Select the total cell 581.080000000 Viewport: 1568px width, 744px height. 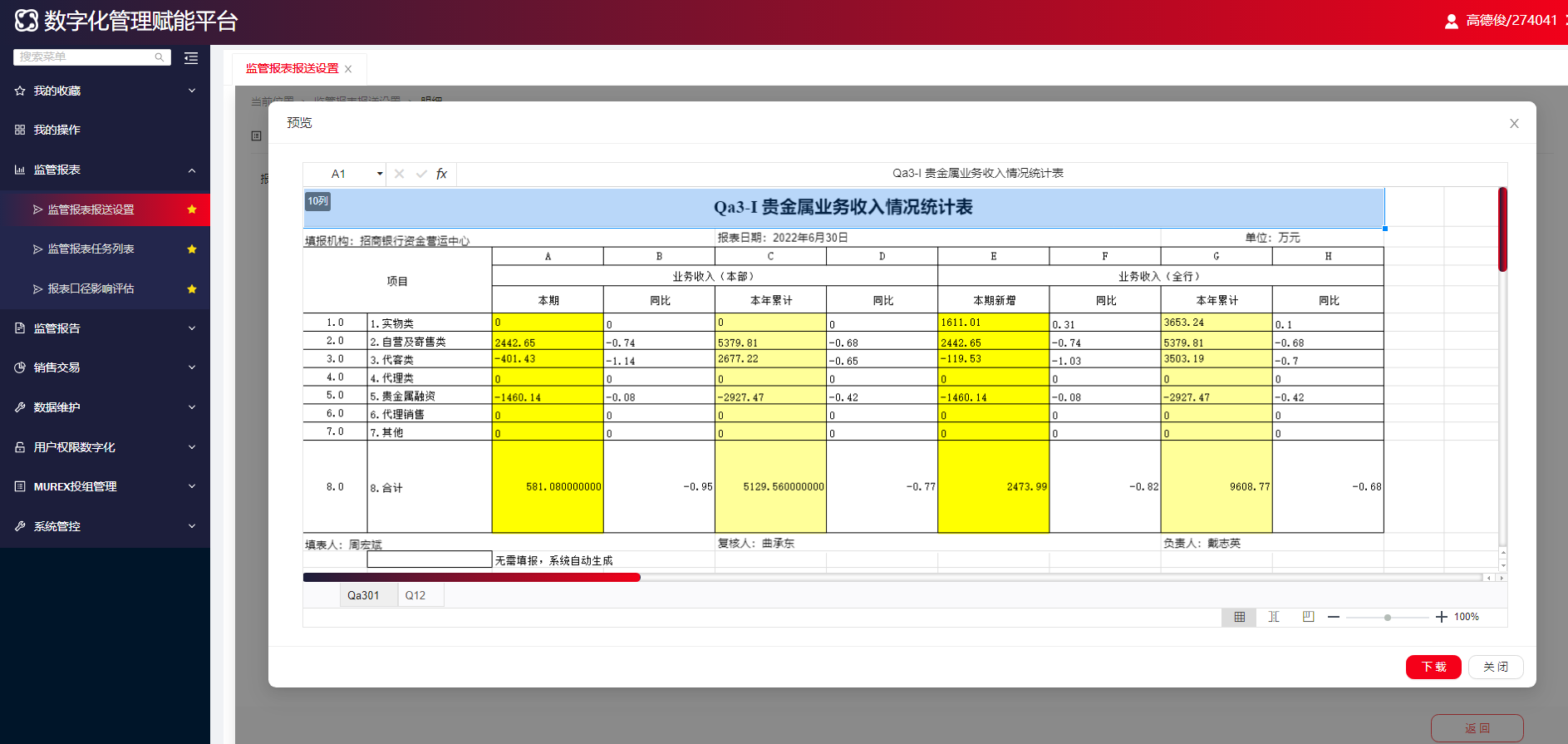pyautogui.click(x=548, y=486)
